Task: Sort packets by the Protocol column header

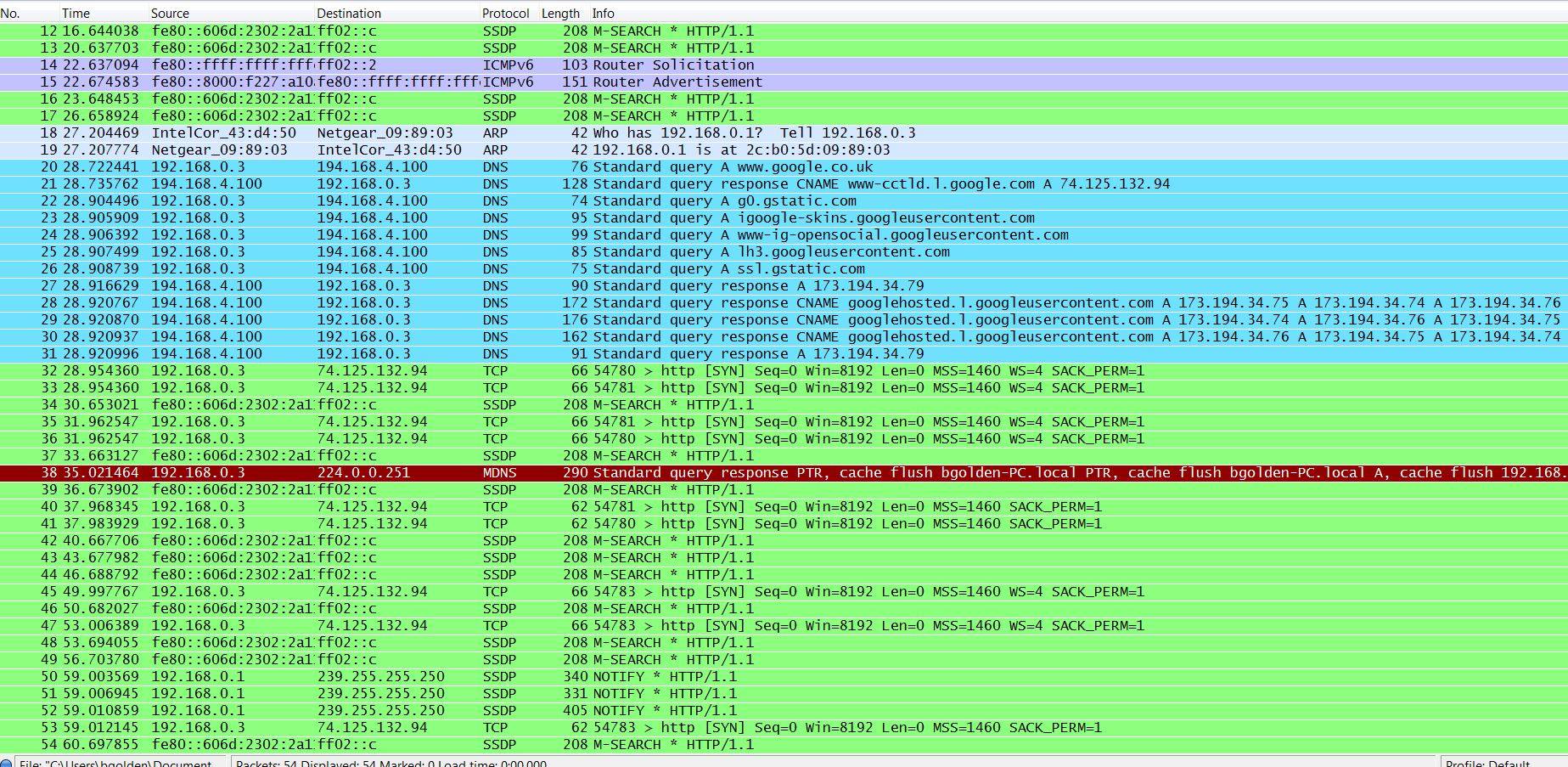Action: click(x=505, y=14)
